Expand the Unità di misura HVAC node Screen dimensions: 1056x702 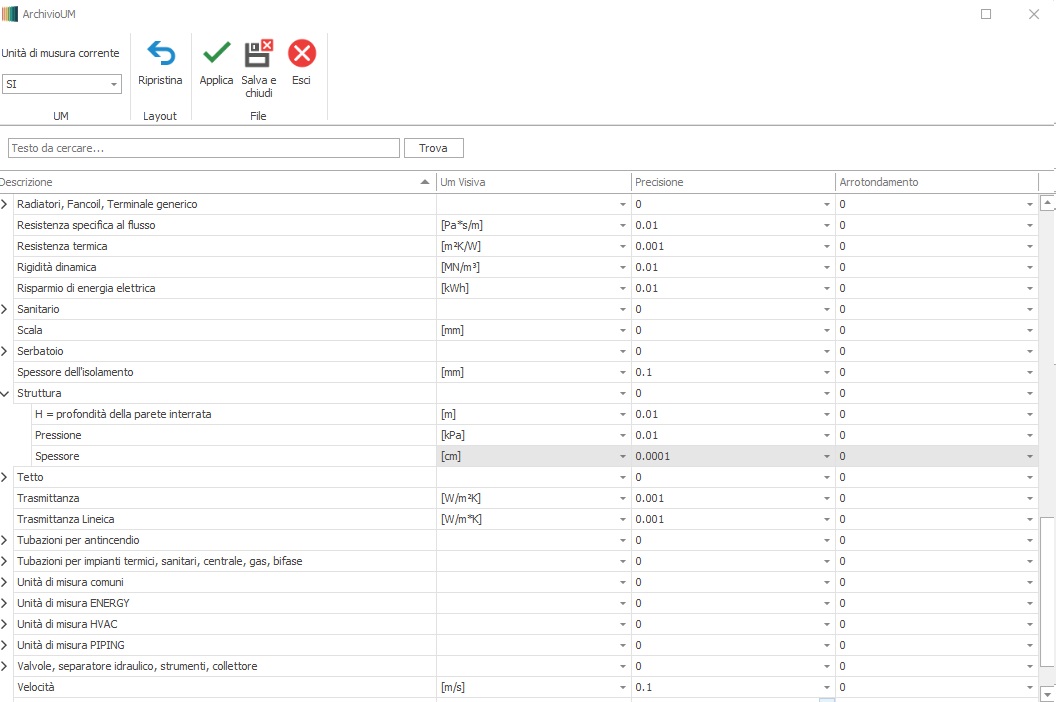pos(5,625)
